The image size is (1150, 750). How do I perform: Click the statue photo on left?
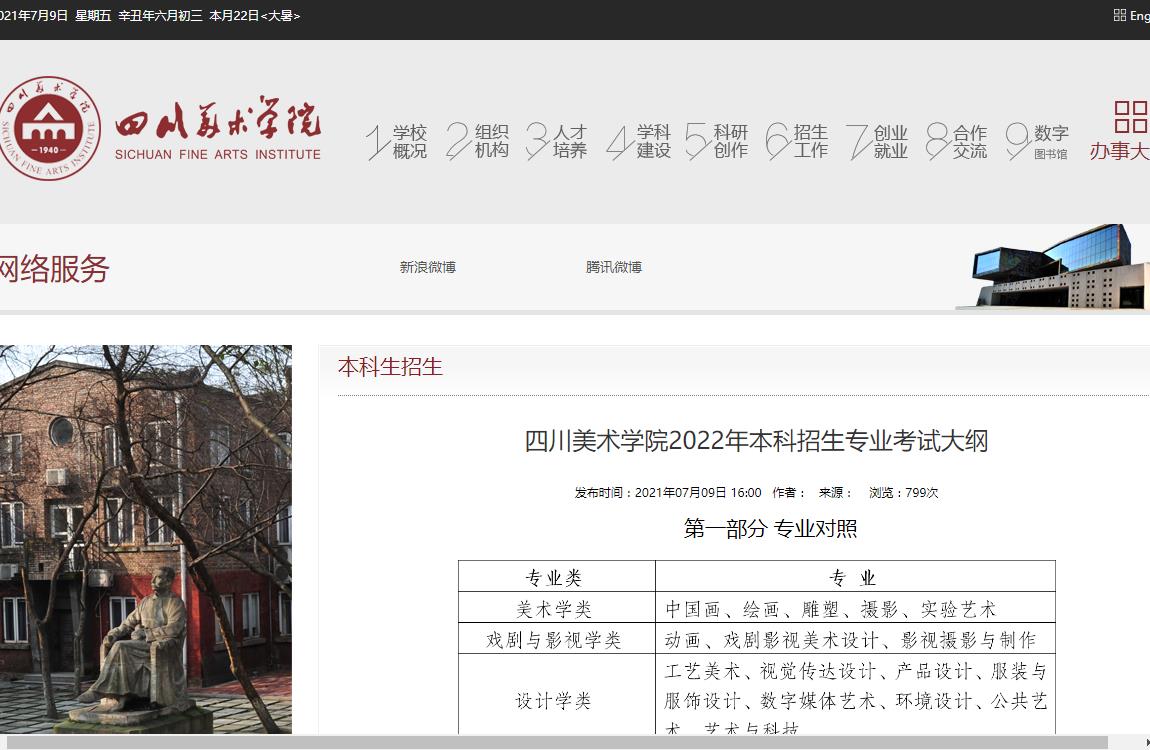[x=146, y=540]
